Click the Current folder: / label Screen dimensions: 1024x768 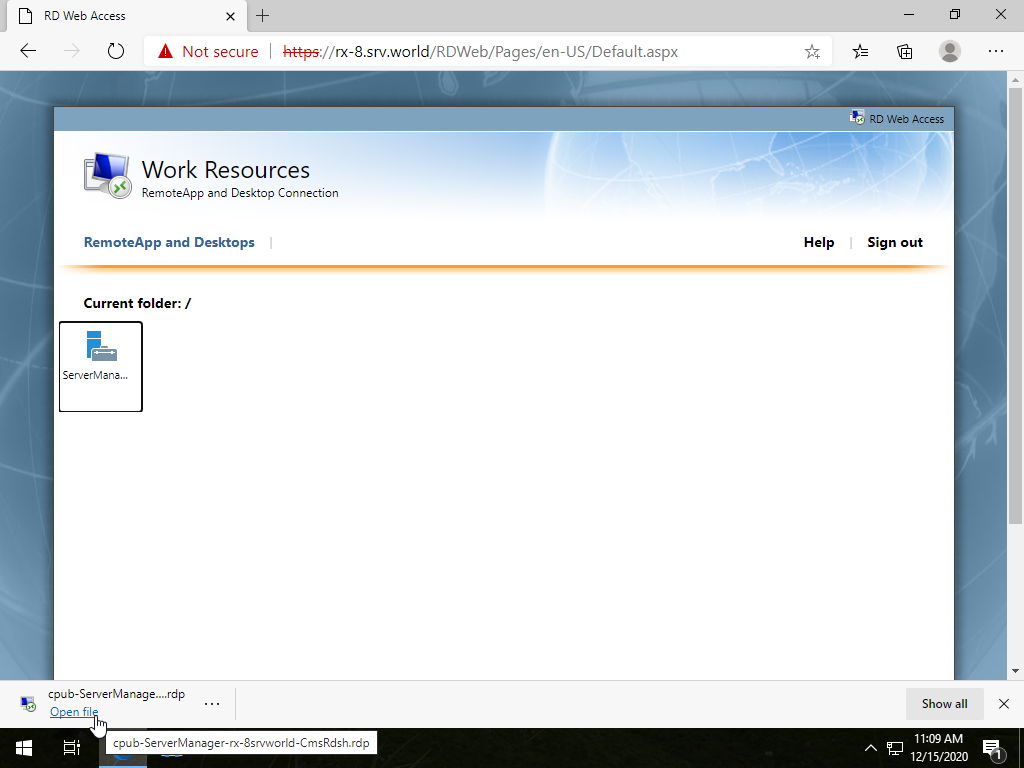(137, 303)
